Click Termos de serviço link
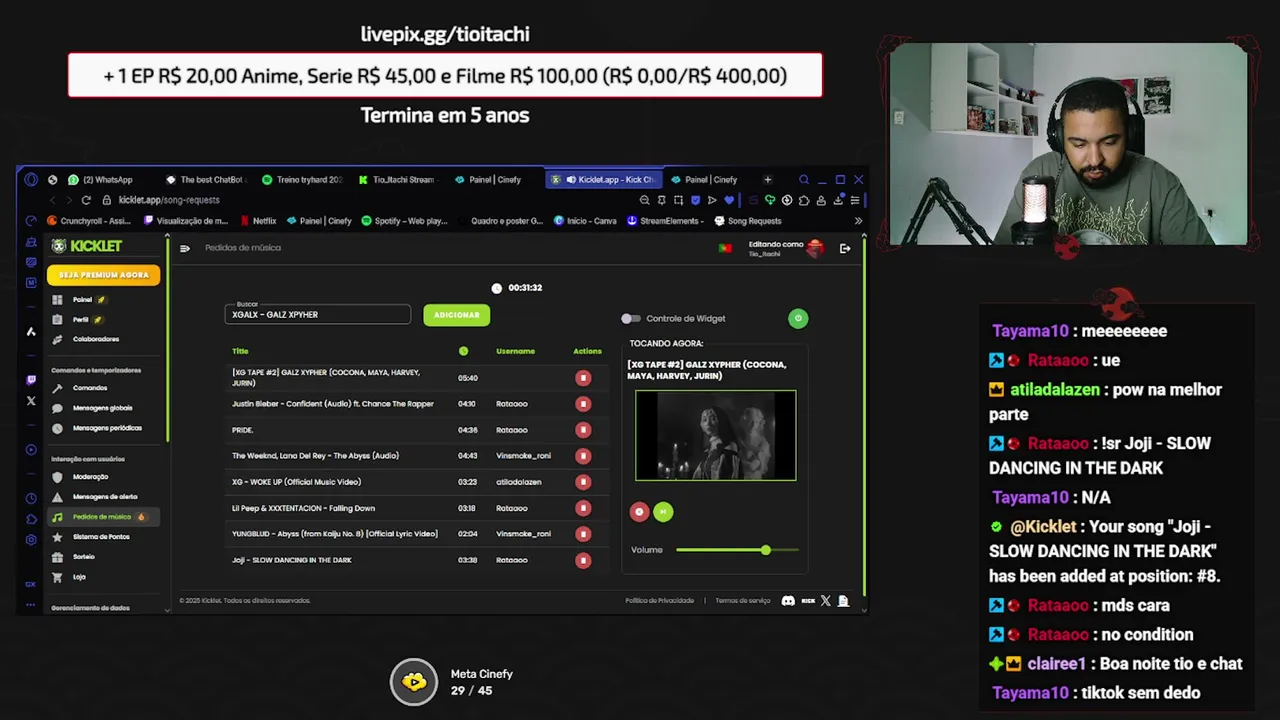Image resolution: width=1280 pixels, height=720 pixels. pyautogui.click(x=742, y=601)
